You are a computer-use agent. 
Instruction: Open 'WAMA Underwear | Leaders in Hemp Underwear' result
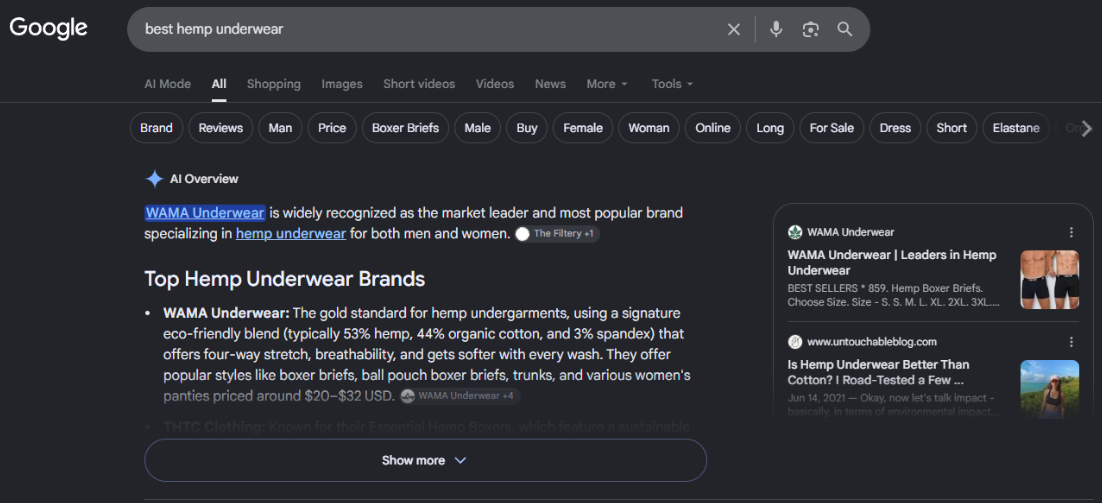892,263
